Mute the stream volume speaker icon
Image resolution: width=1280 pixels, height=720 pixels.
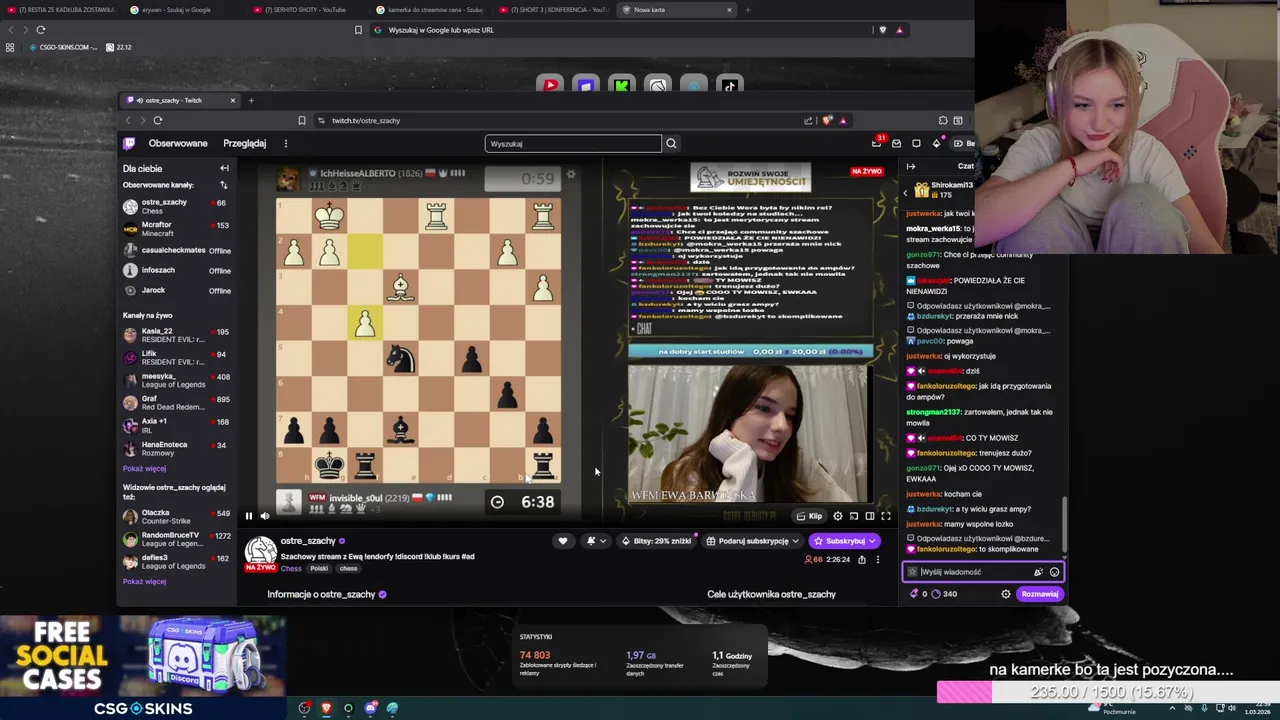click(265, 516)
